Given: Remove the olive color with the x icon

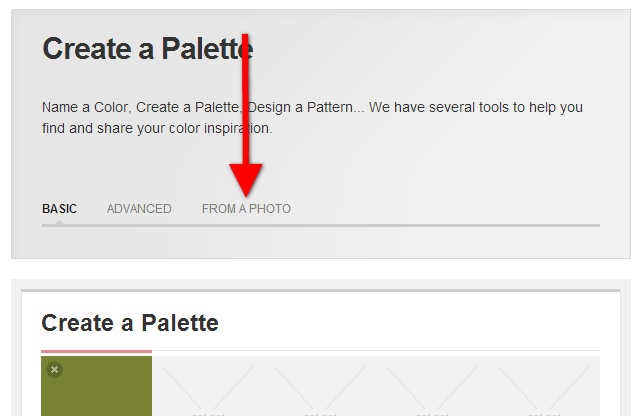Looking at the screenshot, I should pyautogui.click(x=55, y=370).
